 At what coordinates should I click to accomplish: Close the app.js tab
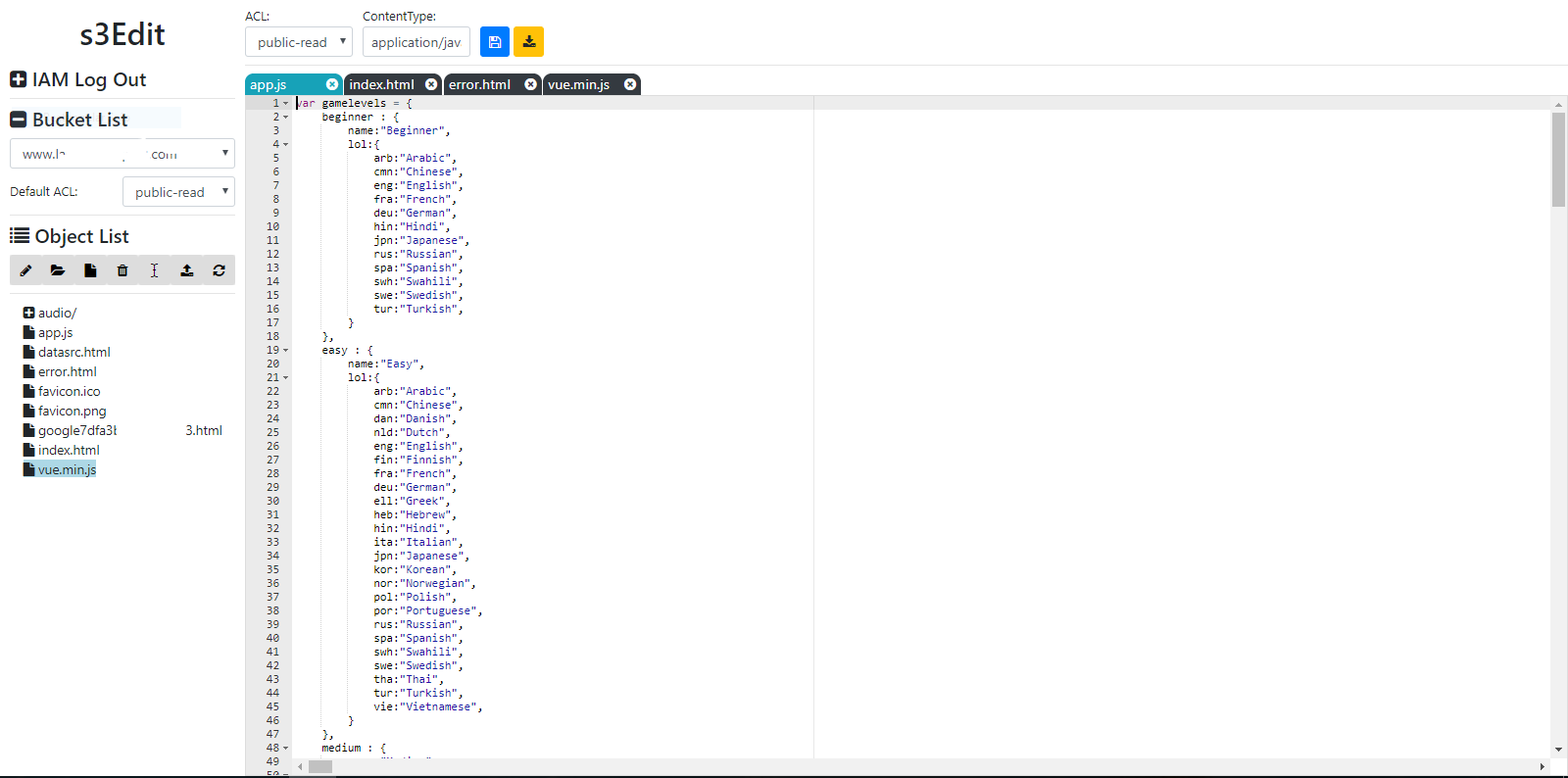tap(332, 84)
